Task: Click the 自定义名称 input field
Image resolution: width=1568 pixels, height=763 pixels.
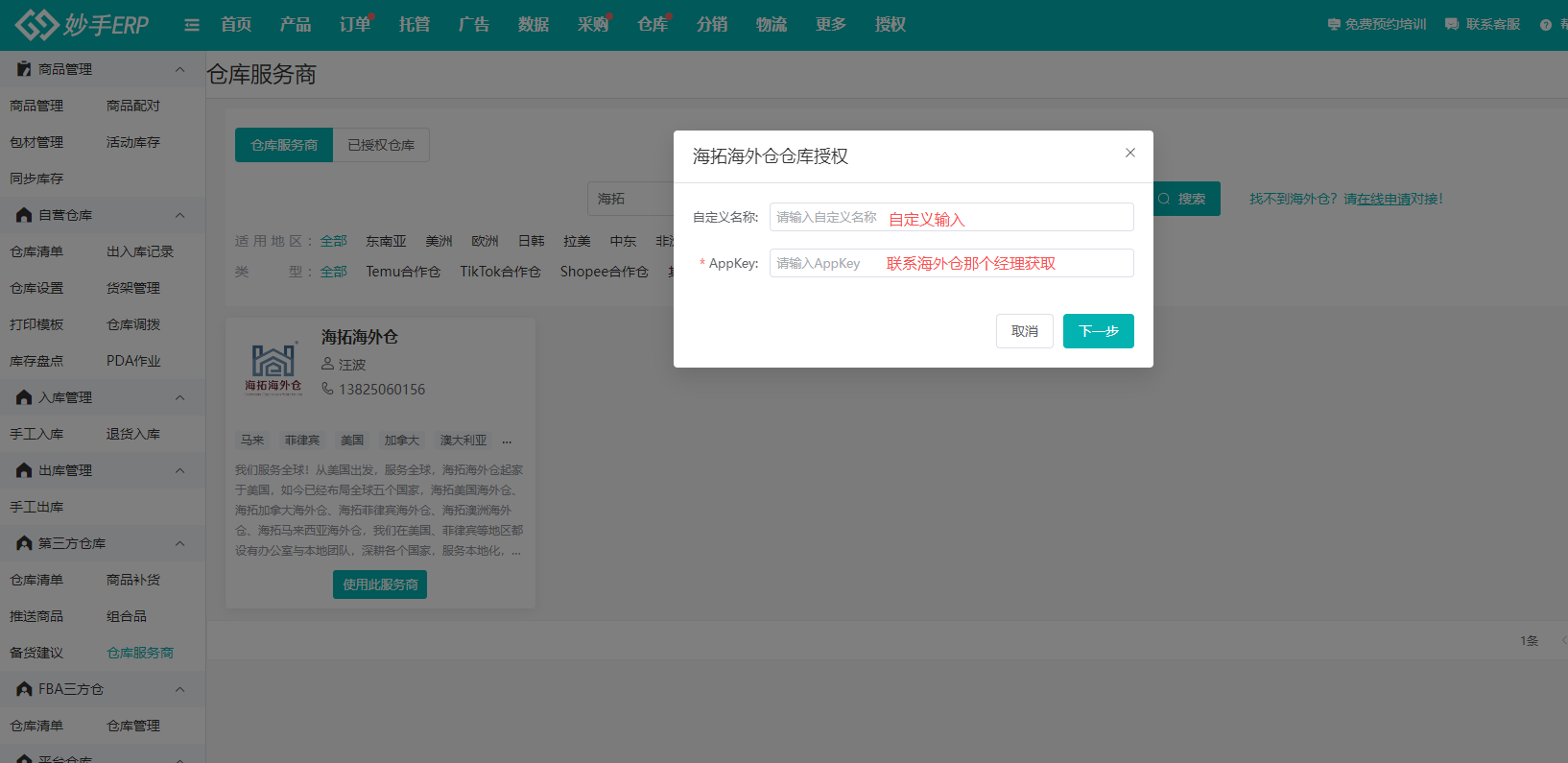Action: coord(950,217)
